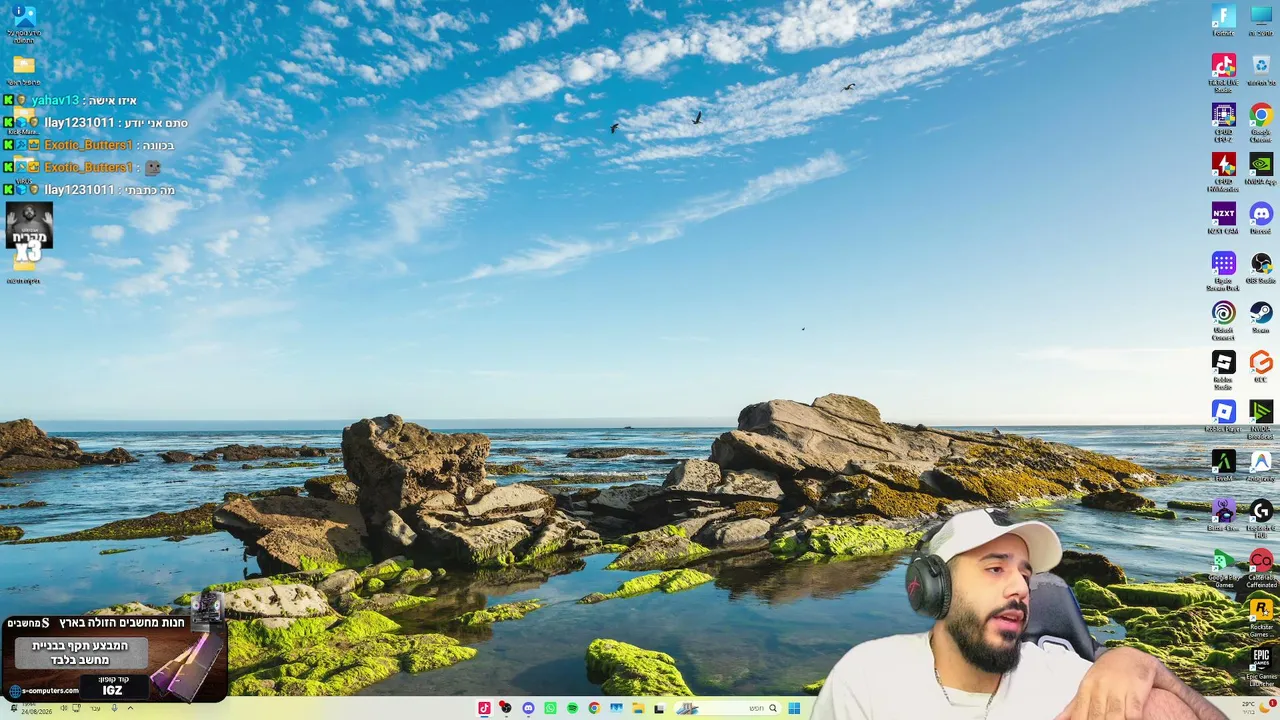Open WhatsApp from the taskbar

coord(550,708)
